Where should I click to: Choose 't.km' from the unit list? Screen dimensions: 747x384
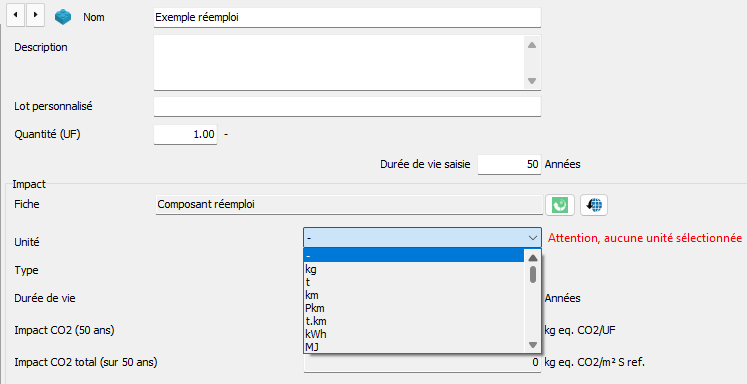[x=414, y=321]
